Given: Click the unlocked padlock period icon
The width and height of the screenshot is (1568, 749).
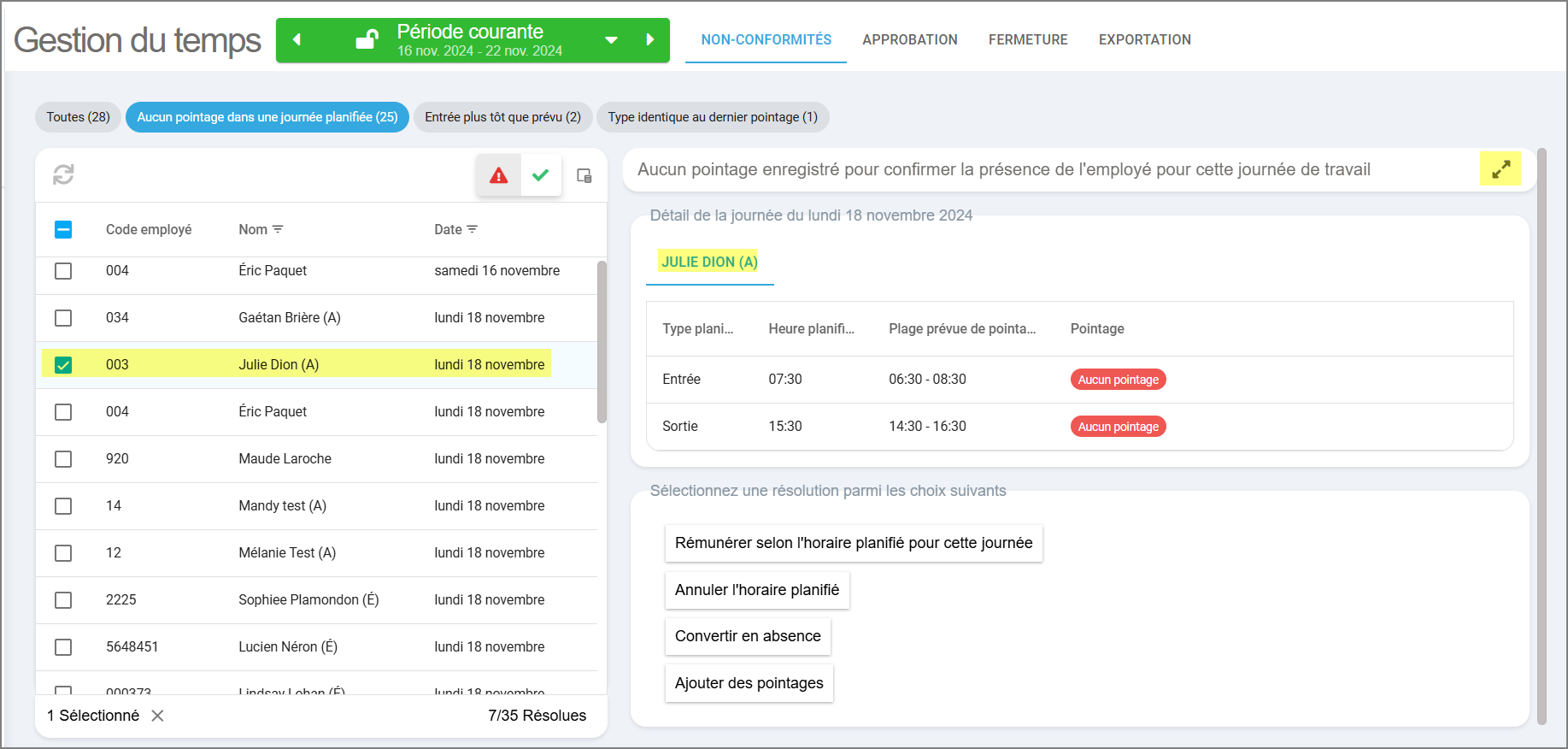Looking at the screenshot, I should [367, 39].
